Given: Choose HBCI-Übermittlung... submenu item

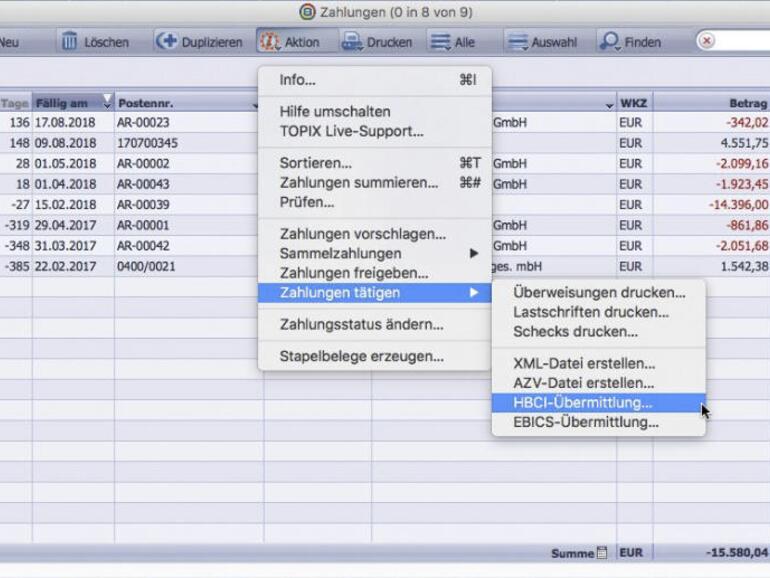Looking at the screenshot, I should click(599, 403).
